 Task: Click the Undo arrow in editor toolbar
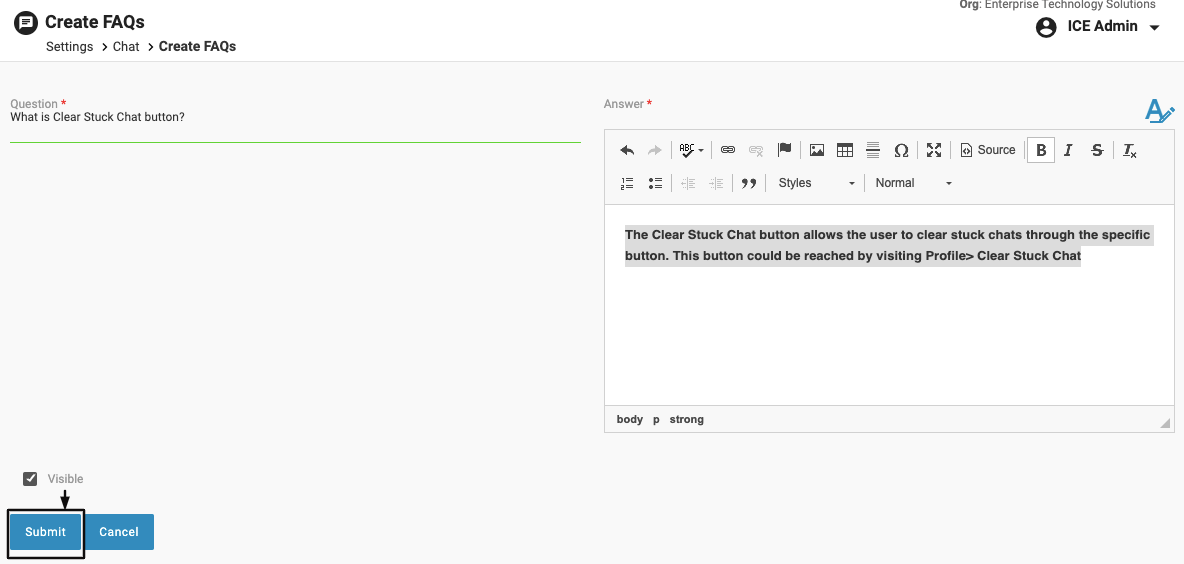point(627,150)
